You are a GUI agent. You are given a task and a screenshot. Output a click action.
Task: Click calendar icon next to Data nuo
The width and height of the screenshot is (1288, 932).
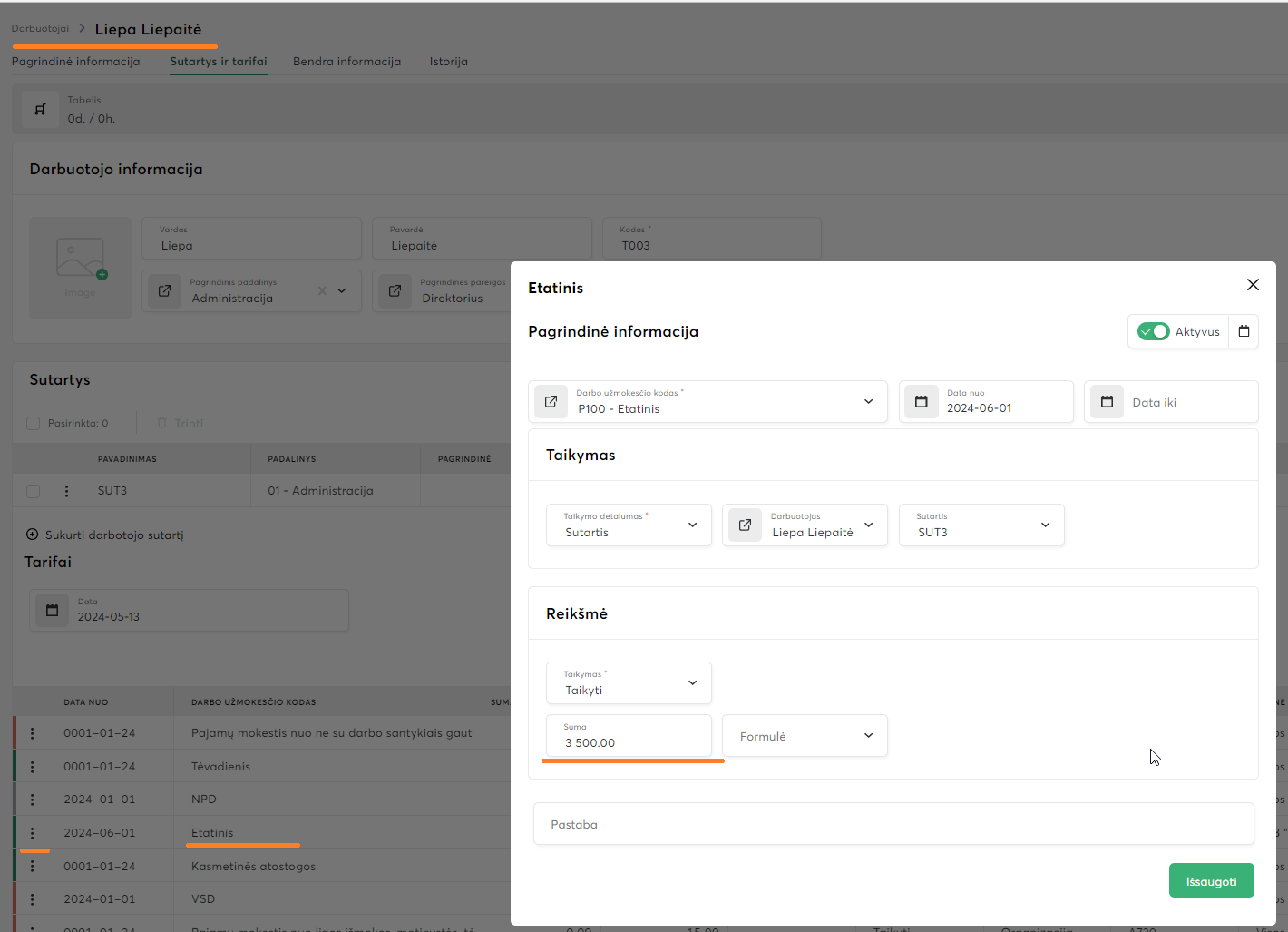pyautogui.click(x=921, y=401)
